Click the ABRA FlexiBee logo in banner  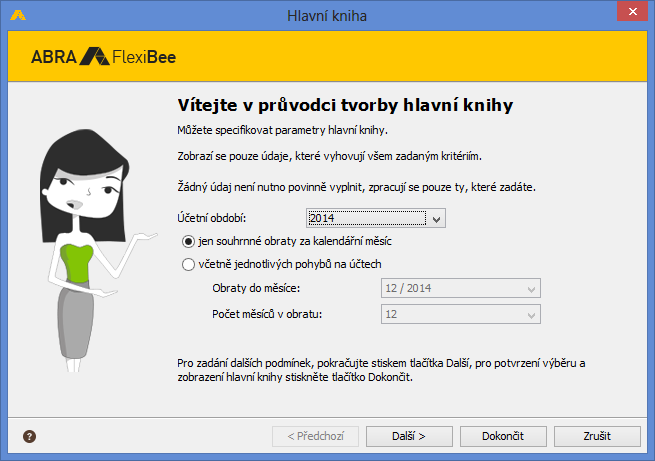(104, 56)
